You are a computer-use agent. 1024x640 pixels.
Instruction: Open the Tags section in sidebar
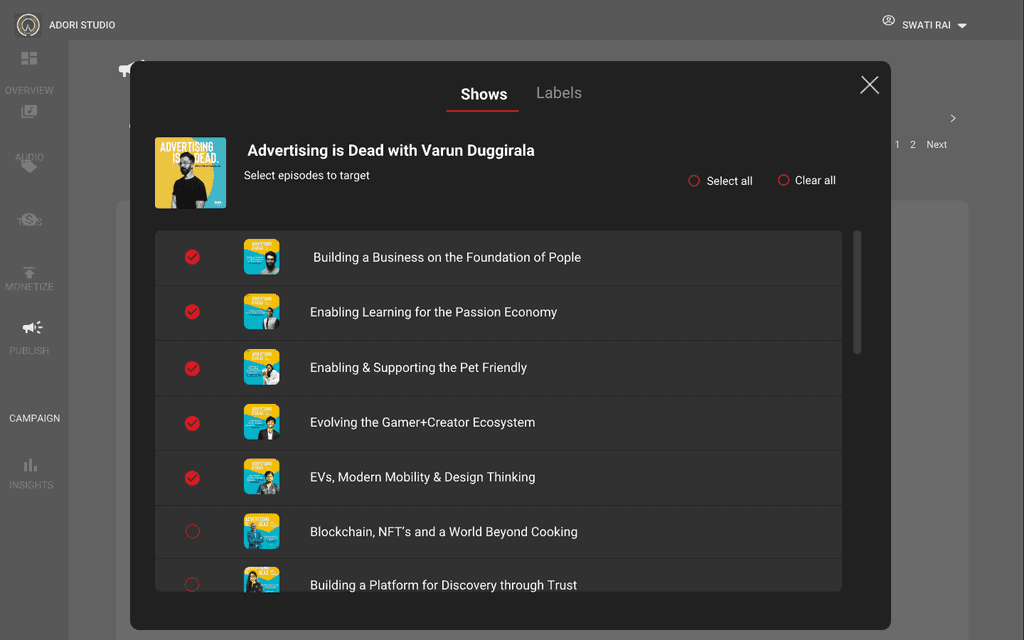coord(29,220)
